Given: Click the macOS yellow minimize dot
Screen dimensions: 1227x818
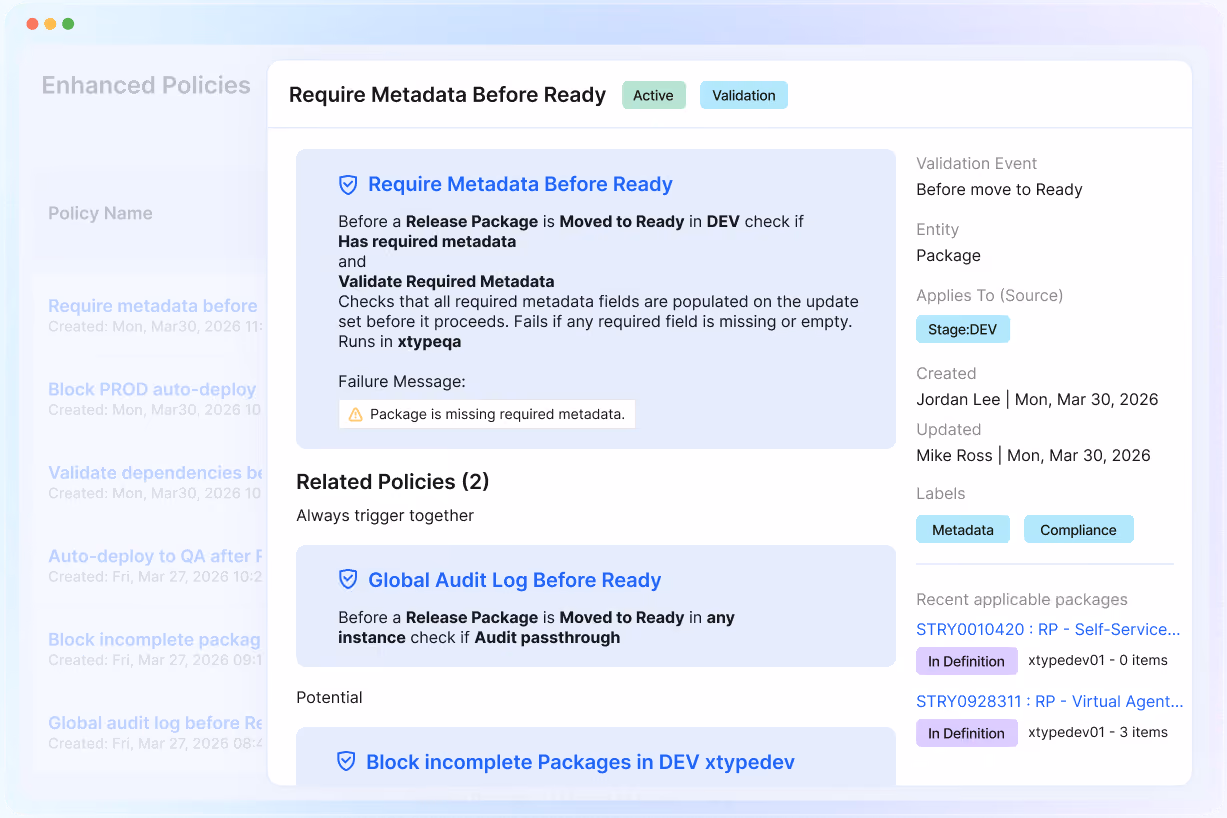Looking at the screenshot, I should click(x=50, y=23).
